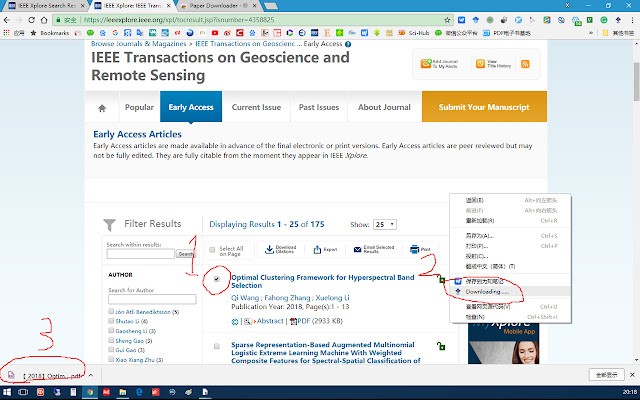The image size is (640, 400).
Task: Choose the Ctrl+P print context menu entry
Action: (x=510, y=246)
